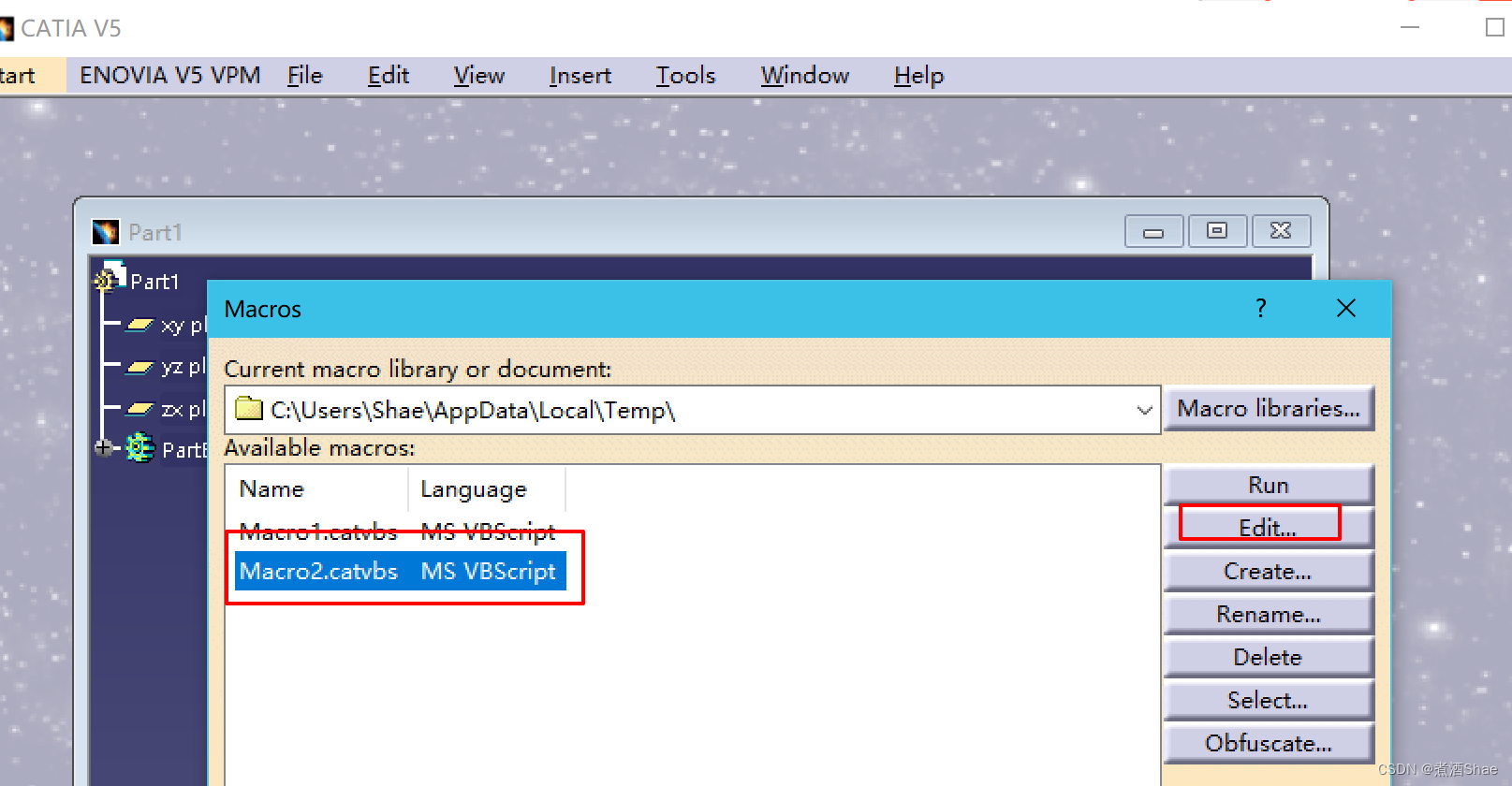
Task: Click the Part1 document icon in title bar
Action: (x=106, y=231)
